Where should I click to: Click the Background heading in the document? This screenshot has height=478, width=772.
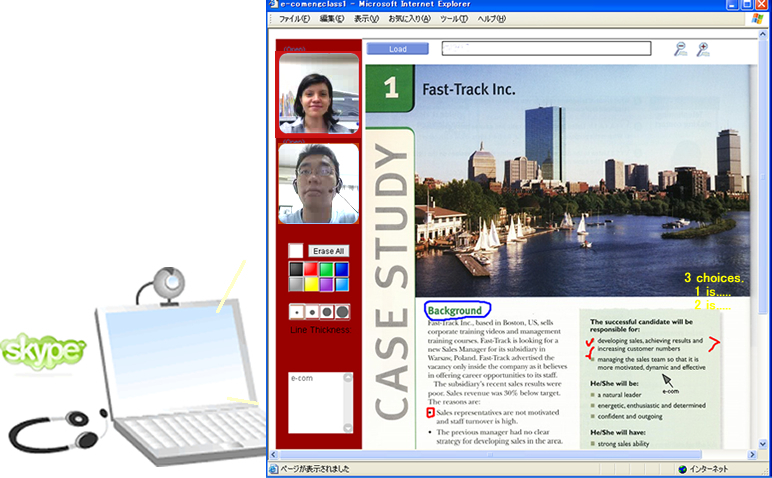(454, 311)
